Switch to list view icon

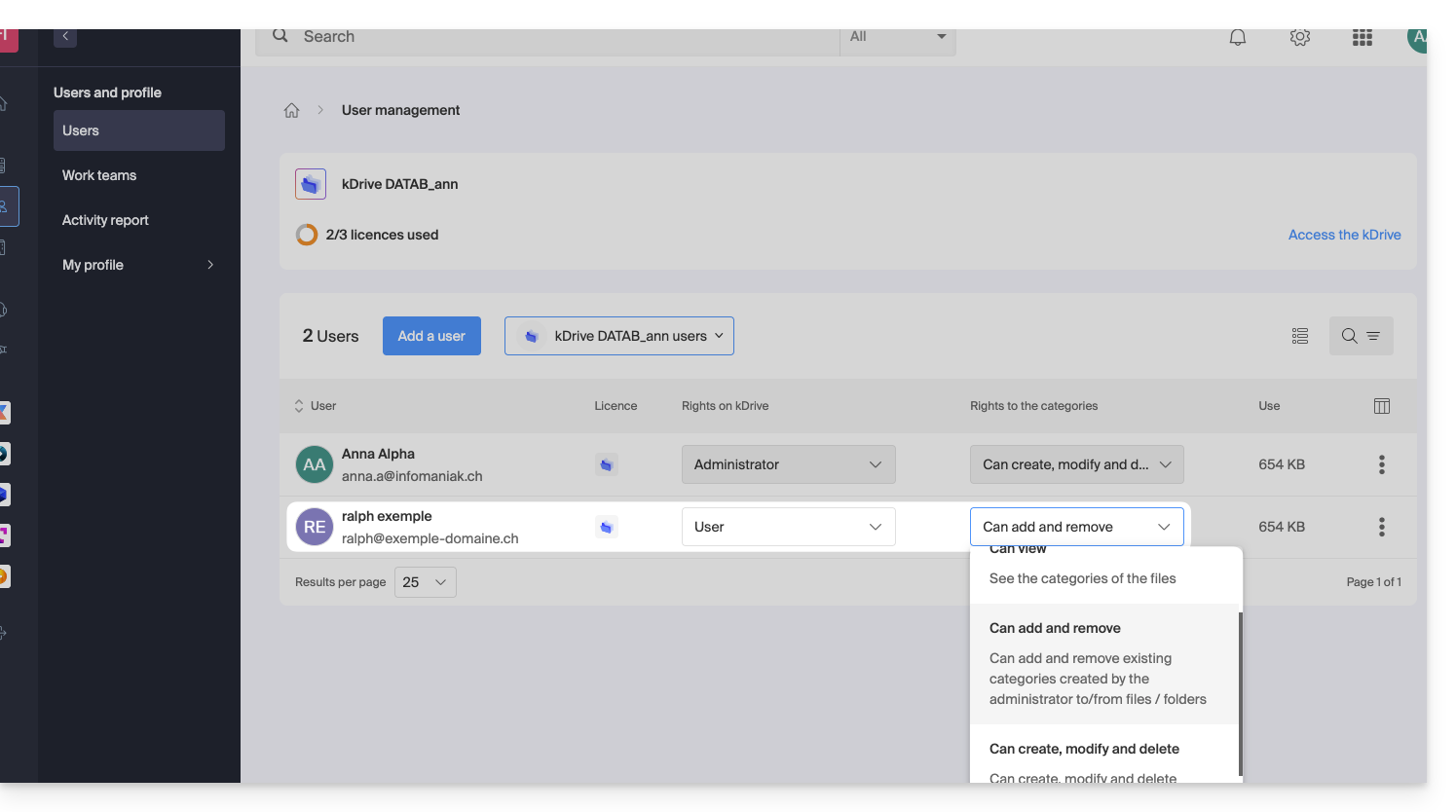point(1299,336)
